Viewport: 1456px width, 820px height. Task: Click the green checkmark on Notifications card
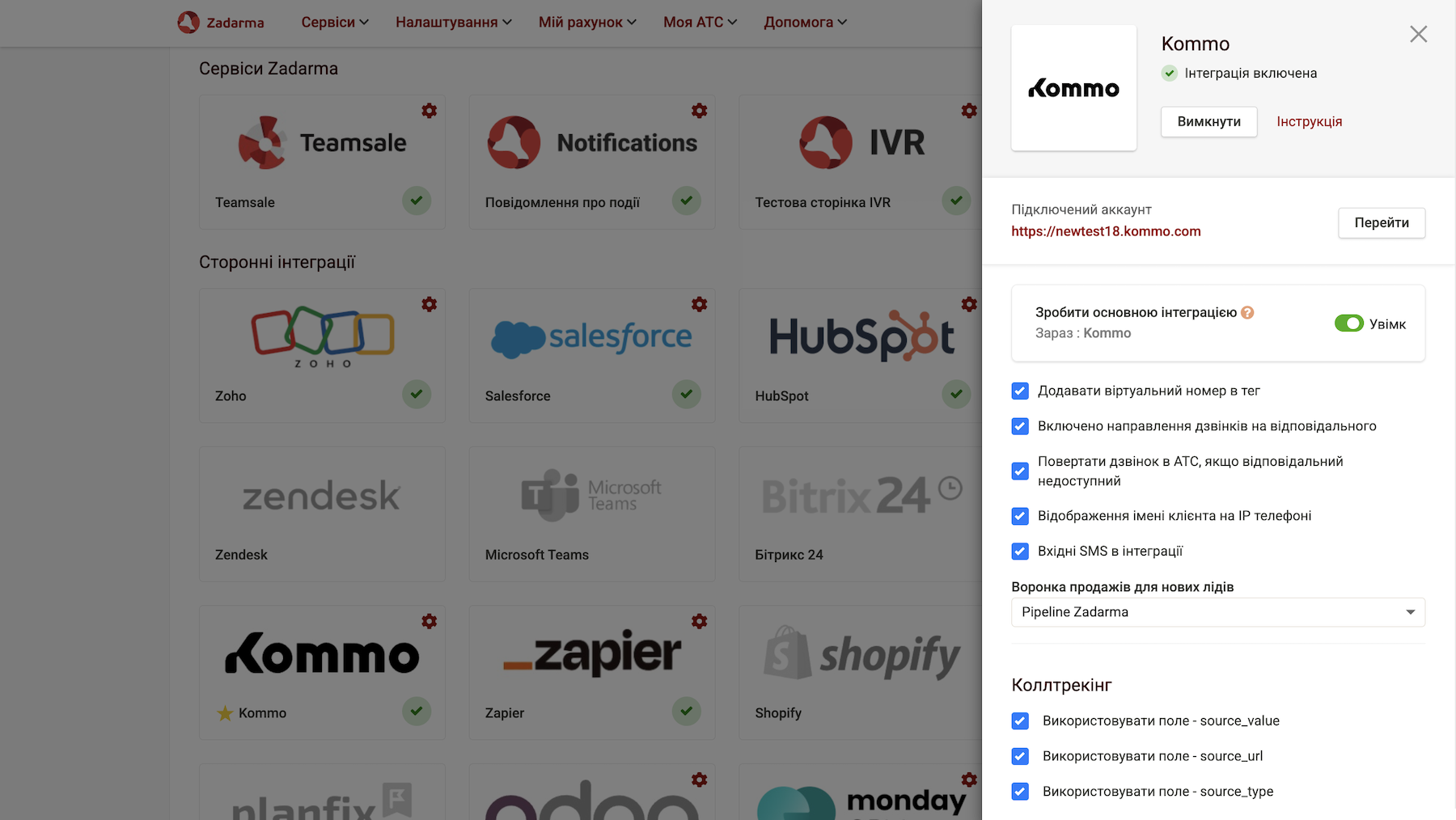point(687,201)
